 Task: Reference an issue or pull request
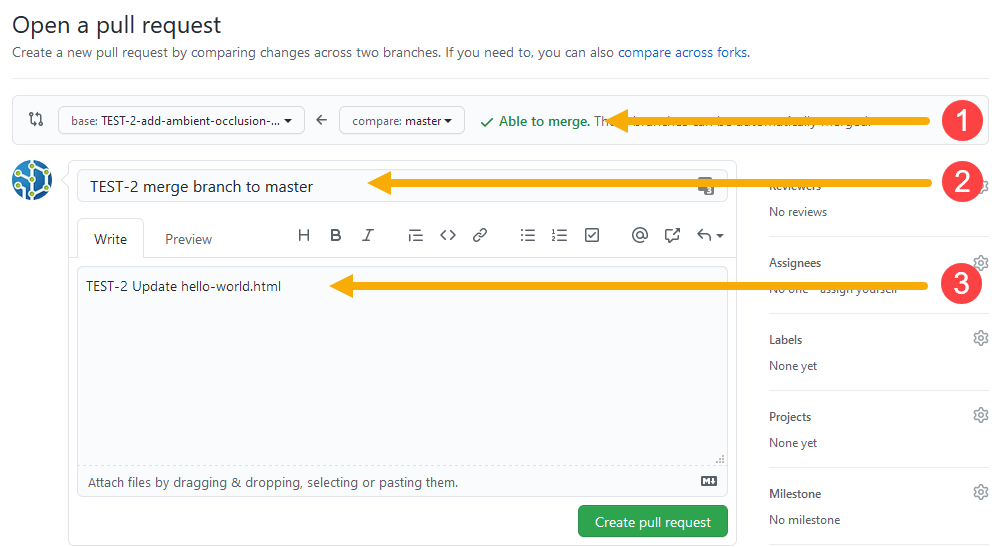(x=672, y=235)
